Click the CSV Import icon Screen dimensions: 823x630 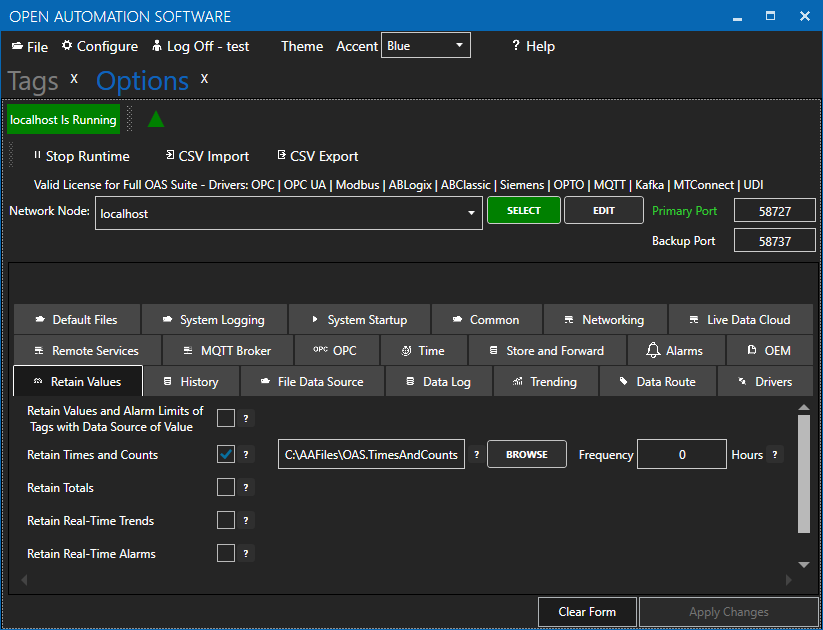169,156
